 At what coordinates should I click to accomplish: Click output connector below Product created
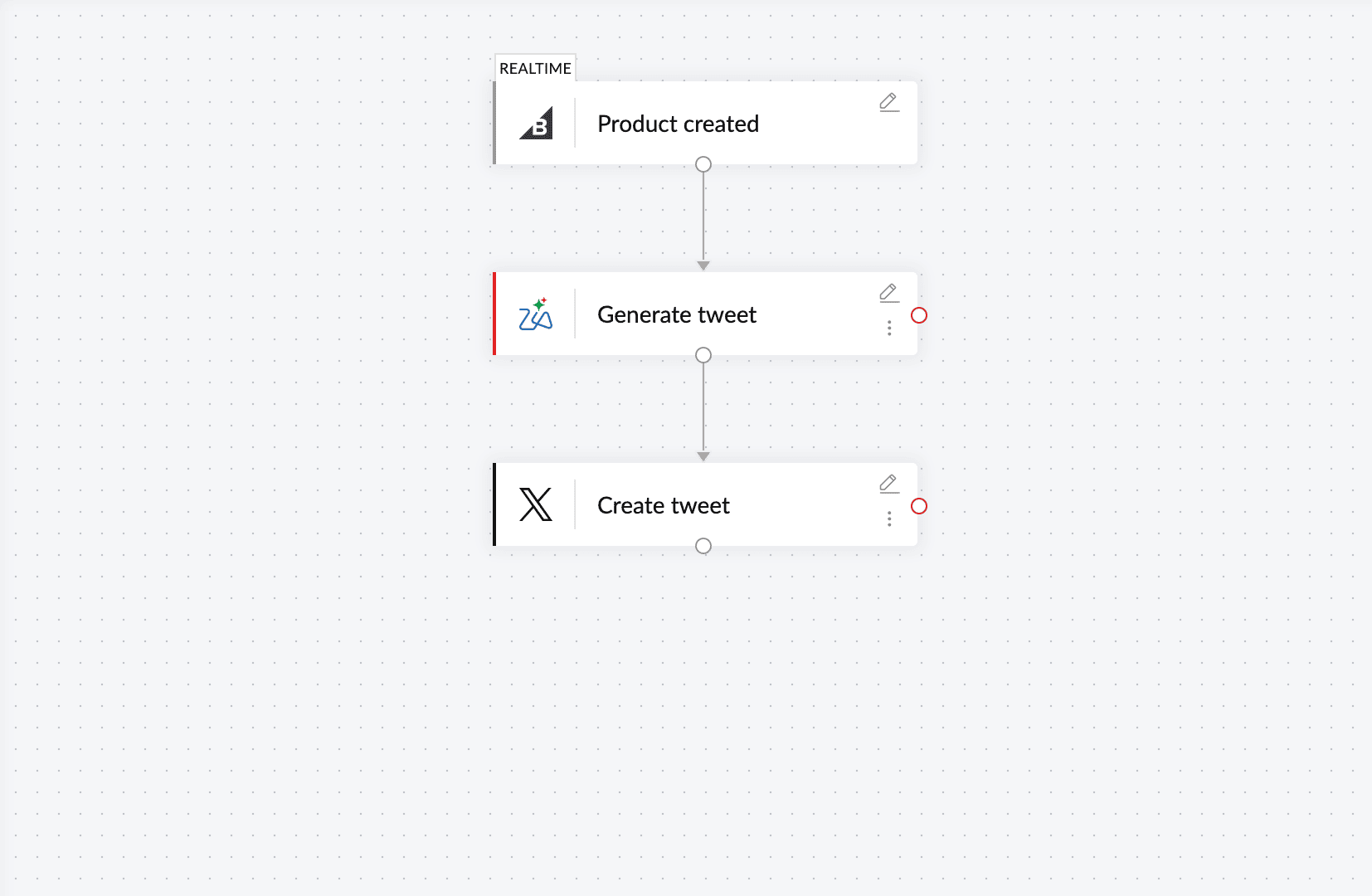(703, 164)
